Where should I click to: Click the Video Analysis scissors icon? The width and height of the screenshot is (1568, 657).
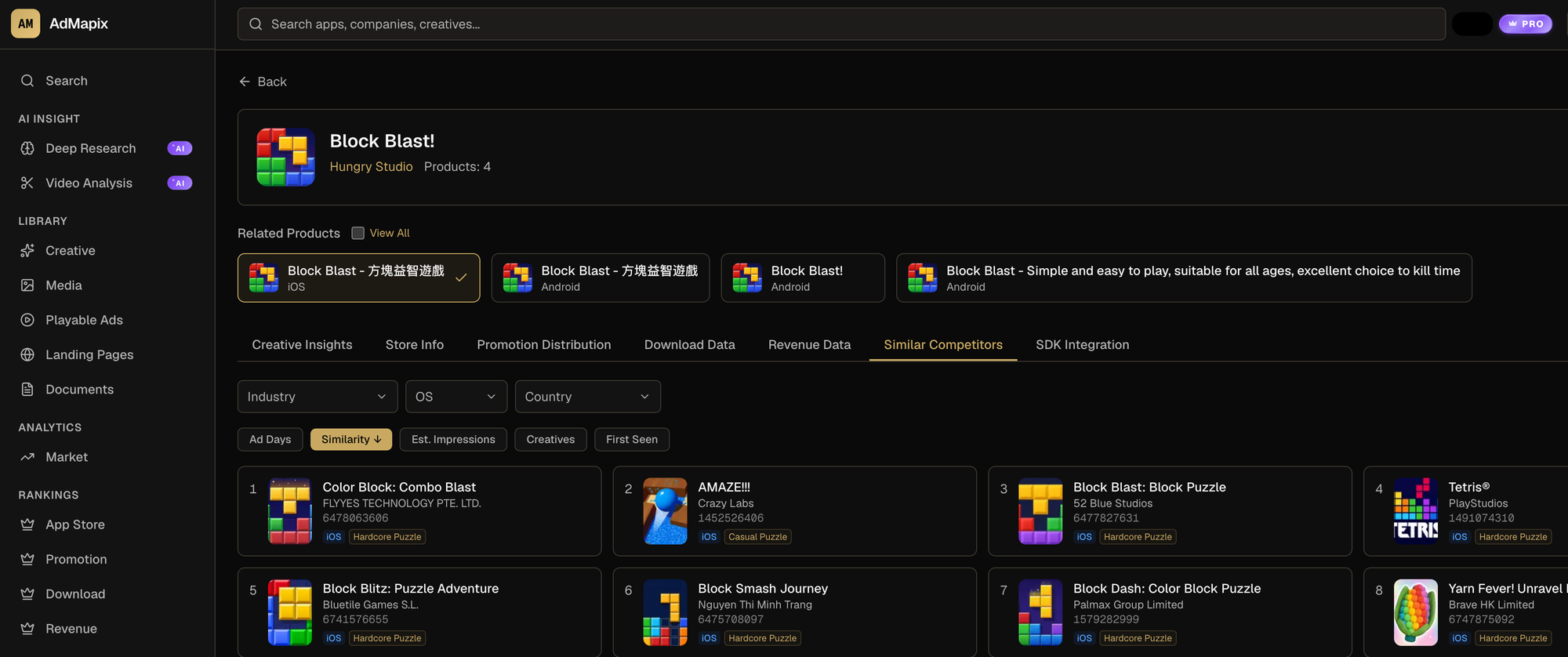(x=27, y=183)
